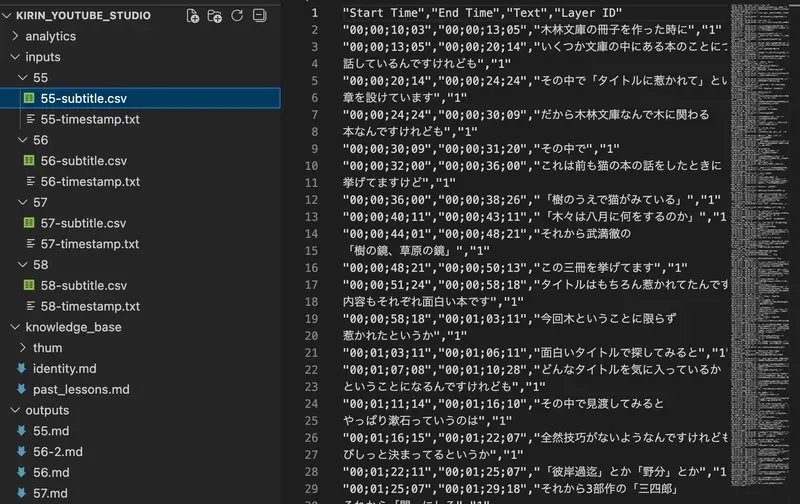
Task: Click the KIRIN_YOUTUBE_STUDIO section title
Action: click(x=83, y=15)
